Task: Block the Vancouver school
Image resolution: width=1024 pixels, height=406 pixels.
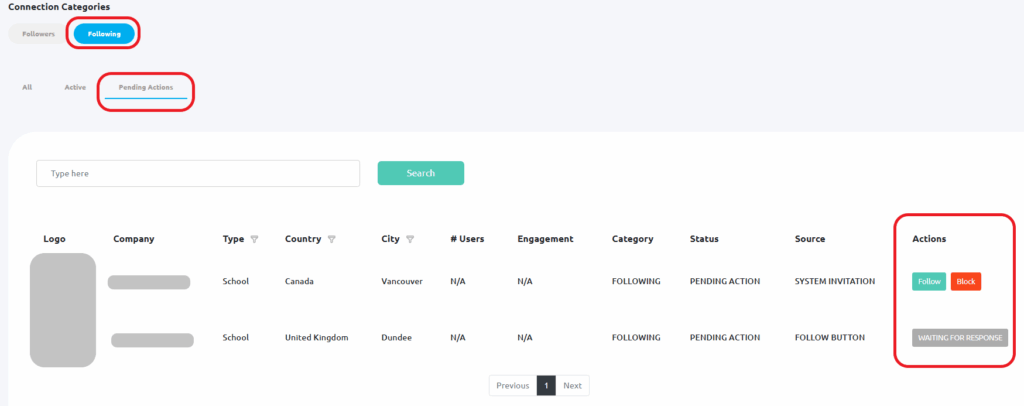Action: click(965, 281)
